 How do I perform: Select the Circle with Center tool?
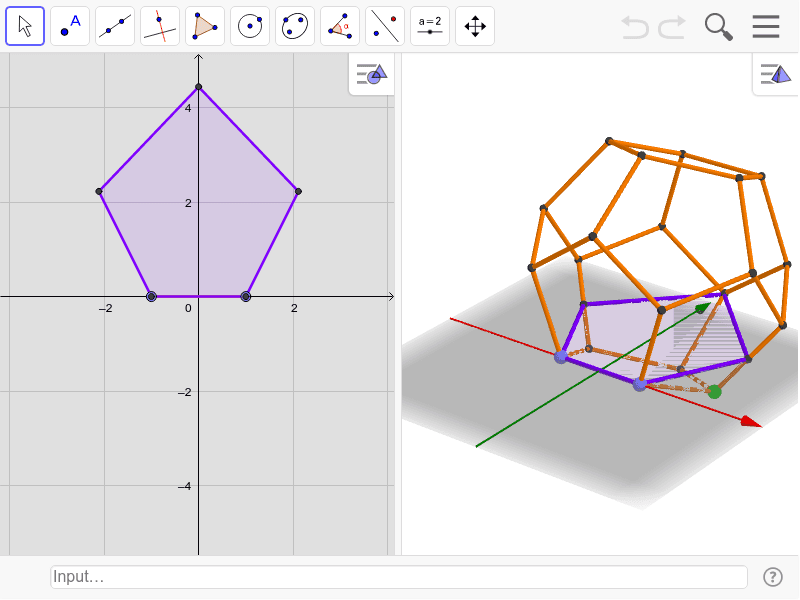coord(249,26)
